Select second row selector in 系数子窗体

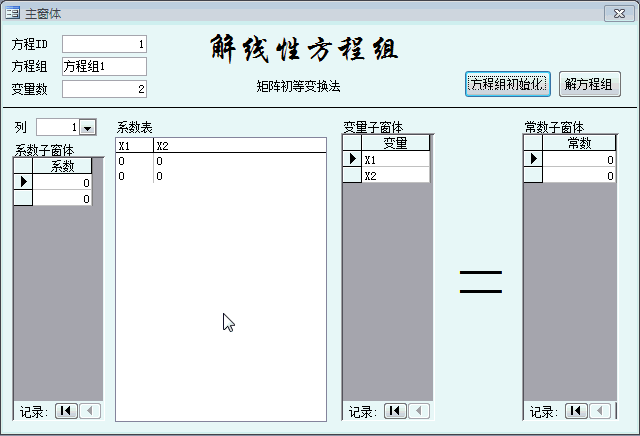pyautogui.click(x=22, y=198)
